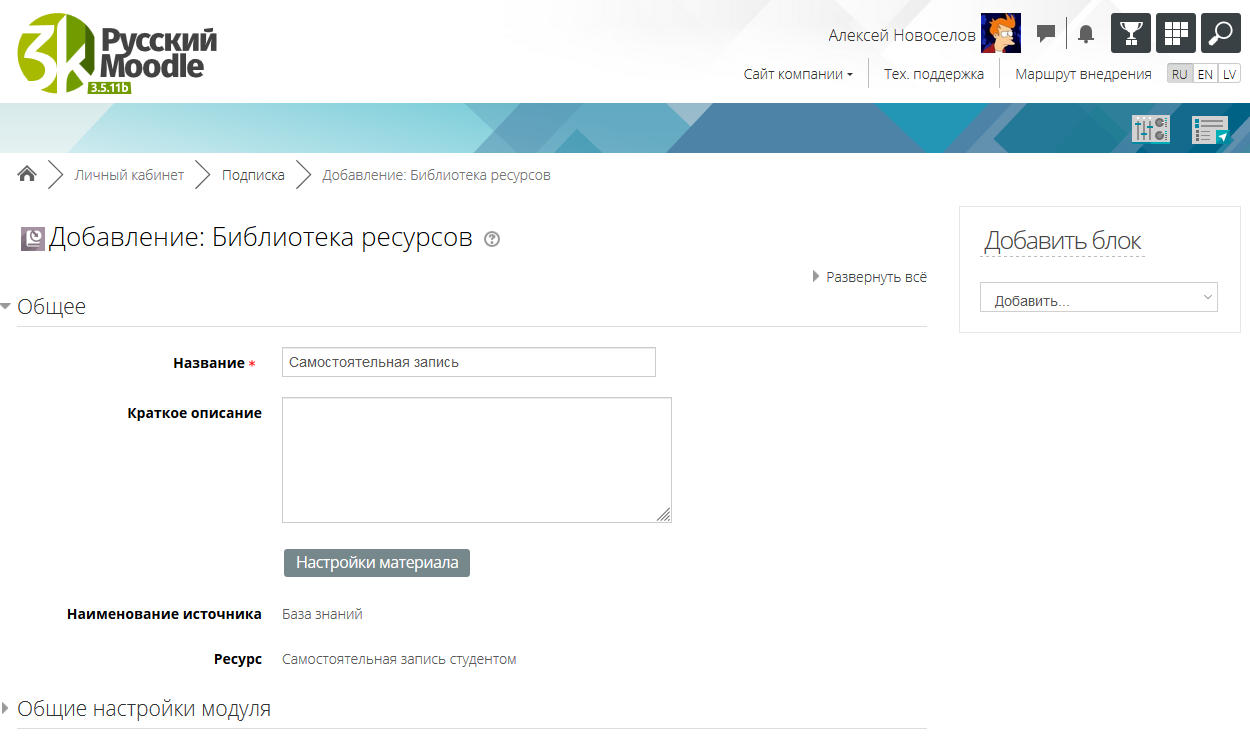Select the RU language option
This screenshot has width=1250, height=744.
tap(1180, 74)
